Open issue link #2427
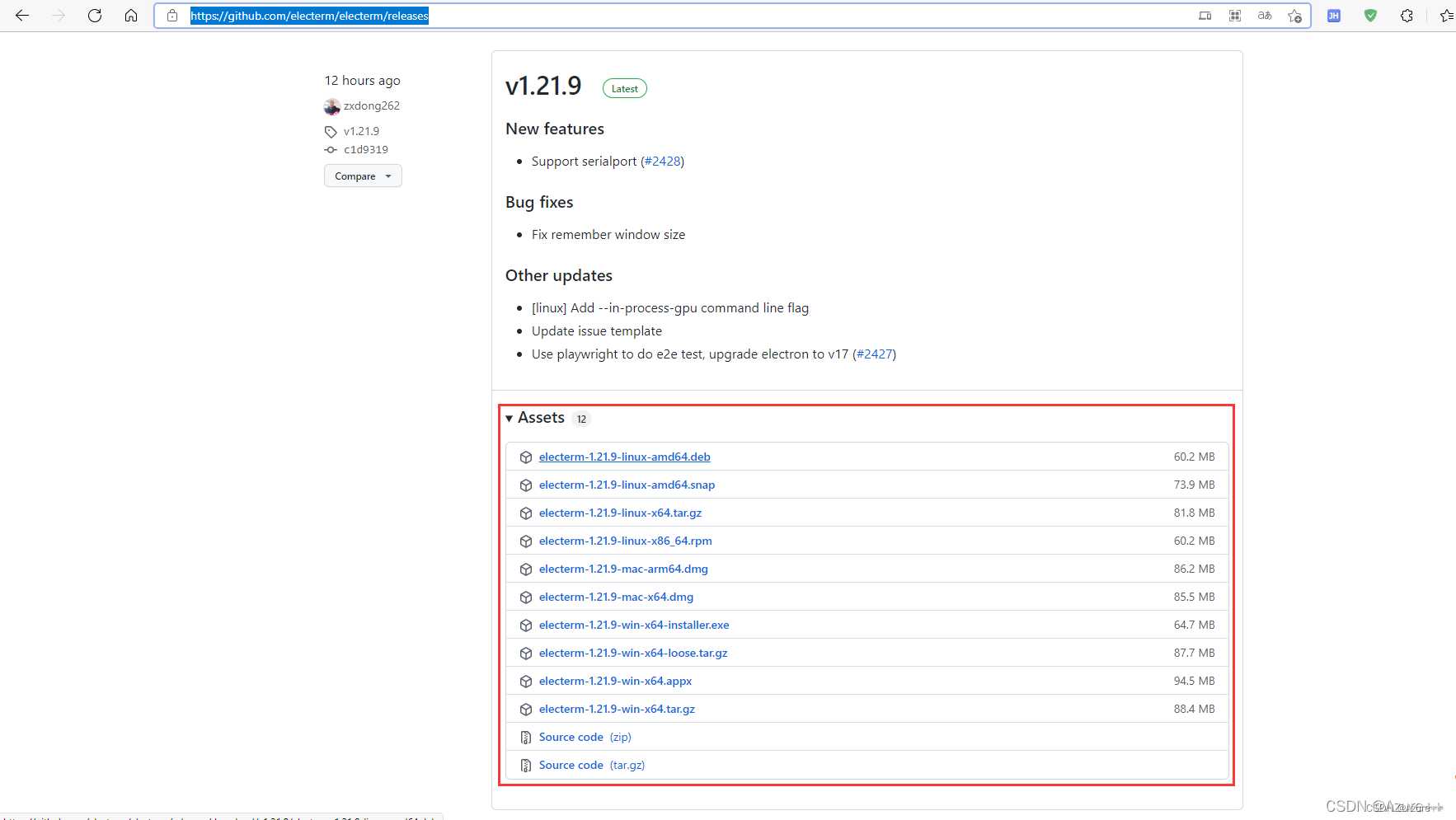Viewport: 1456px width, 820px height. tap(875, 354)
